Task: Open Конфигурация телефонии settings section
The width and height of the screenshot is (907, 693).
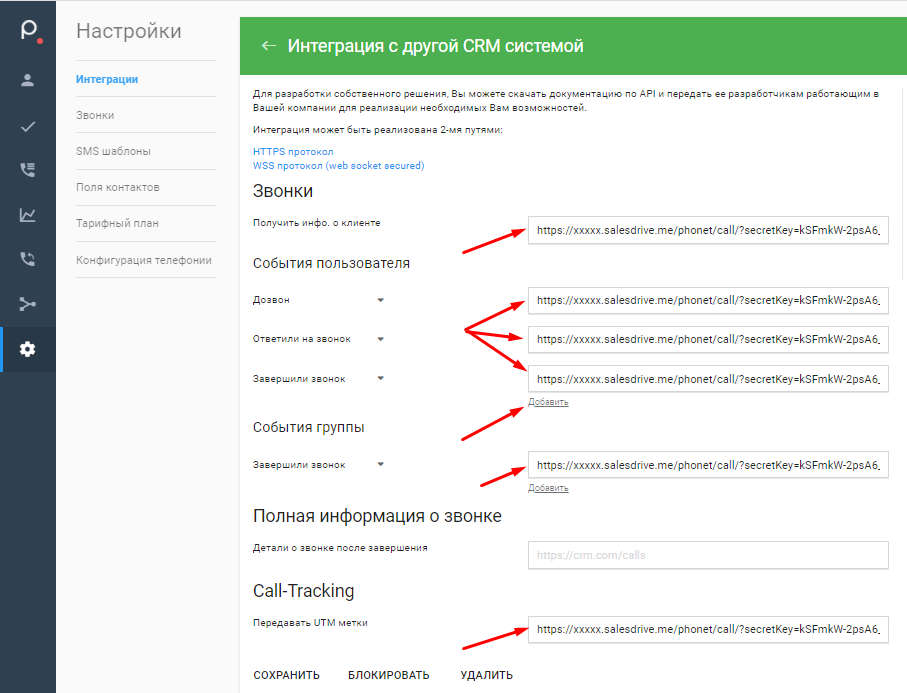Action: tap(144, 260)
